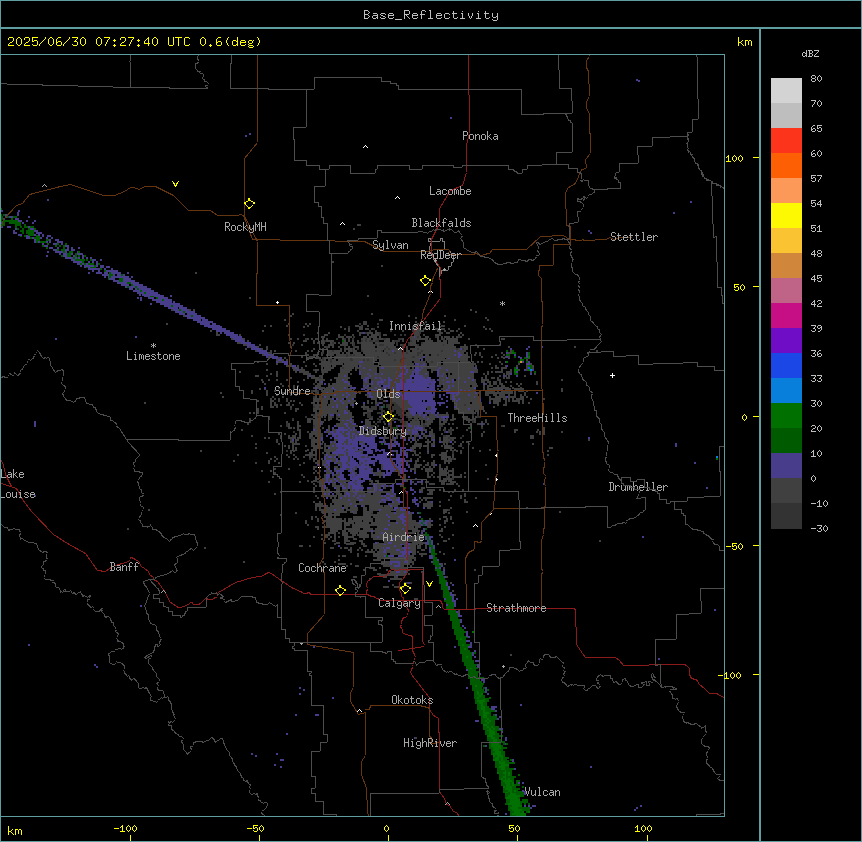Click the yellow V marker northwest of RockyMH
The image size is (862, 842).
(x=175, y=184)
